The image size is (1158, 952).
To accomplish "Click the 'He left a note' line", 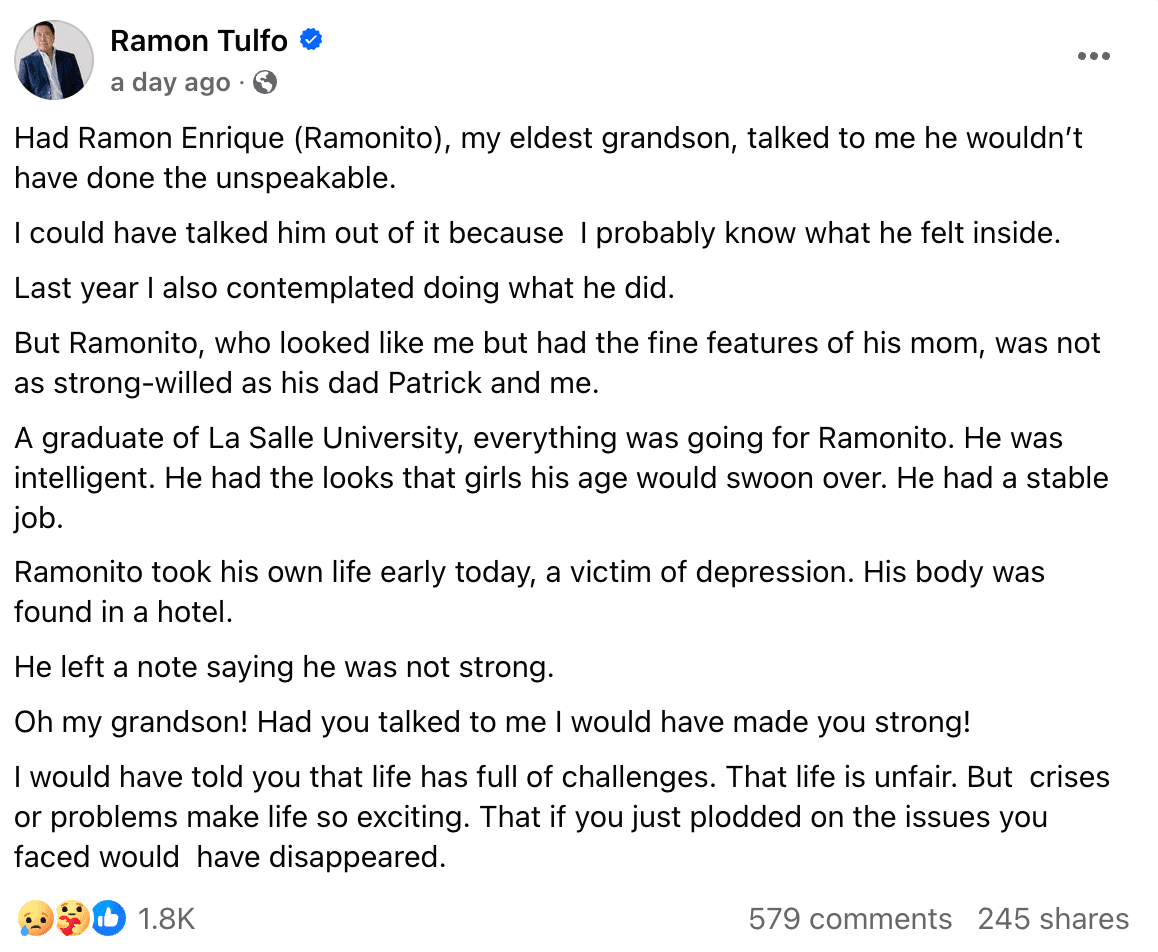I will 284,667.
